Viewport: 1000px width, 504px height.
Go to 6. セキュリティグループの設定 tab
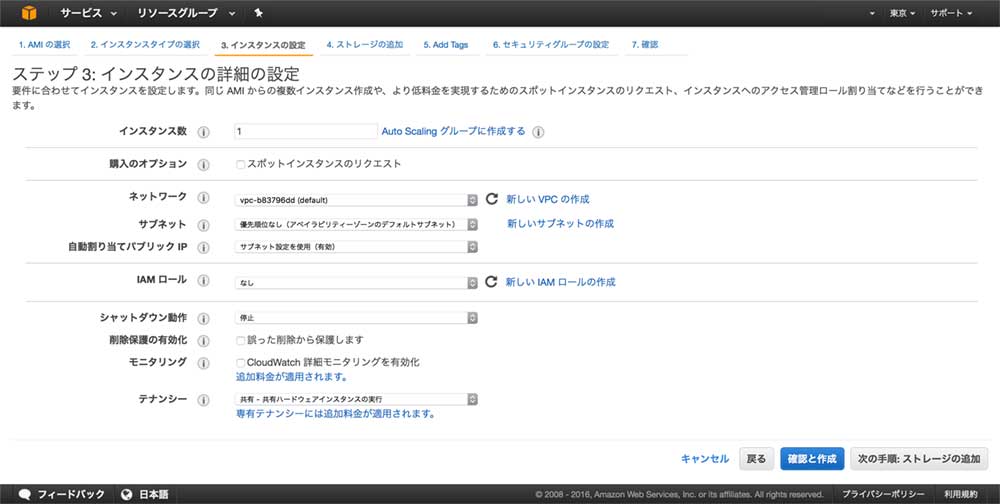[x=550, y=45]
